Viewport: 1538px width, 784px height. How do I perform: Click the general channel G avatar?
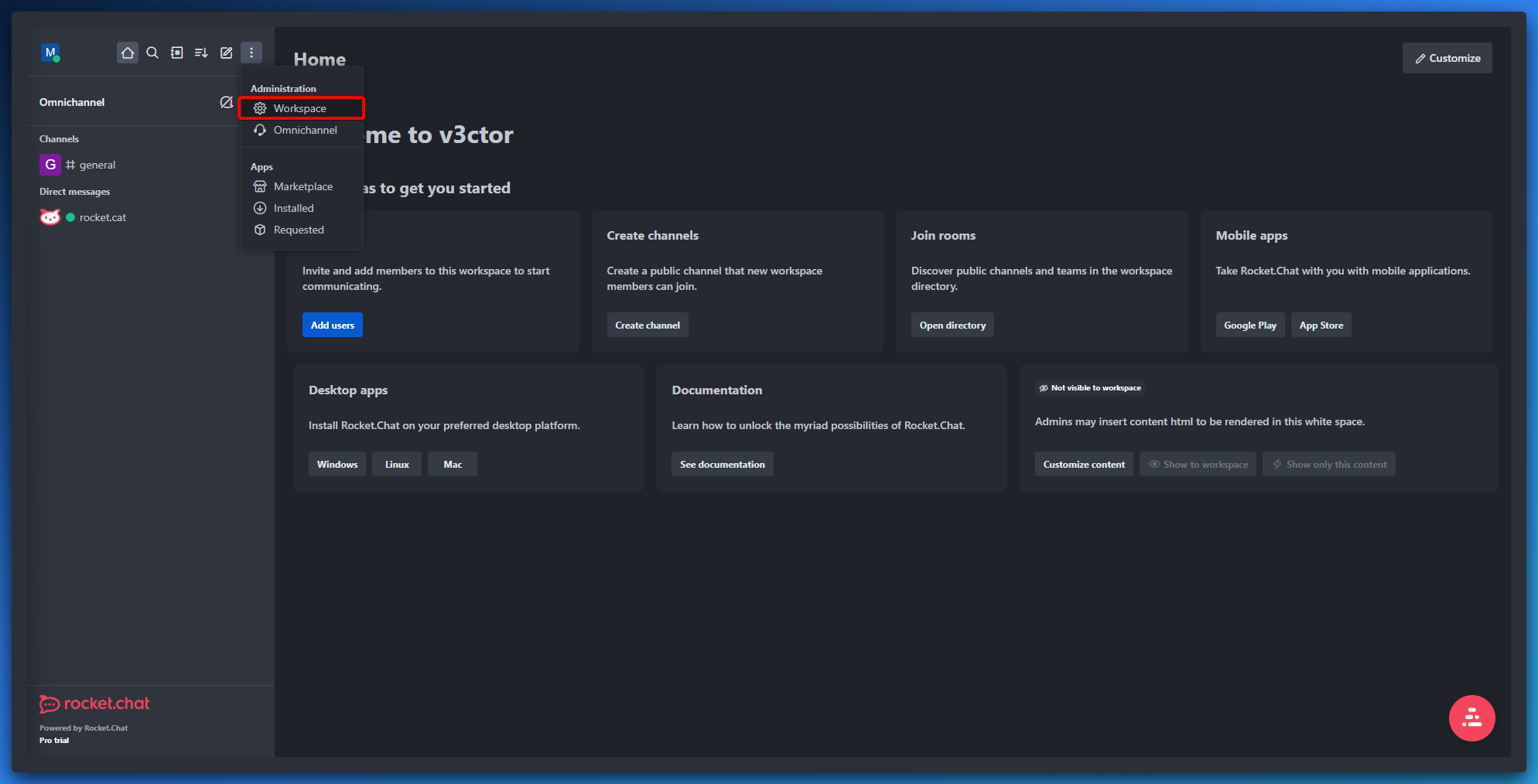[50, 165]
